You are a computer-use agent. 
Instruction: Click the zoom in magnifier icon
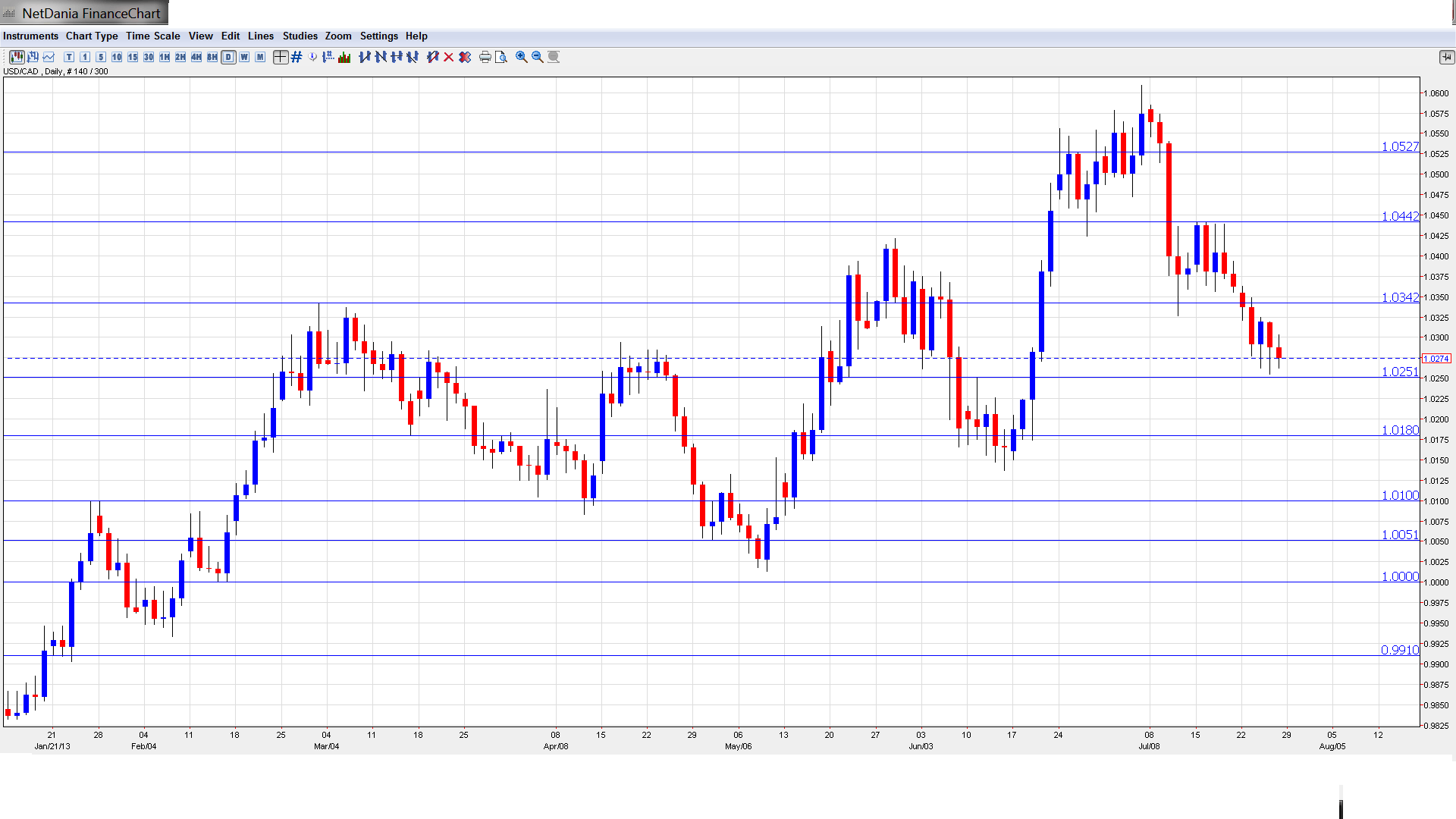(x=522, y=57)
